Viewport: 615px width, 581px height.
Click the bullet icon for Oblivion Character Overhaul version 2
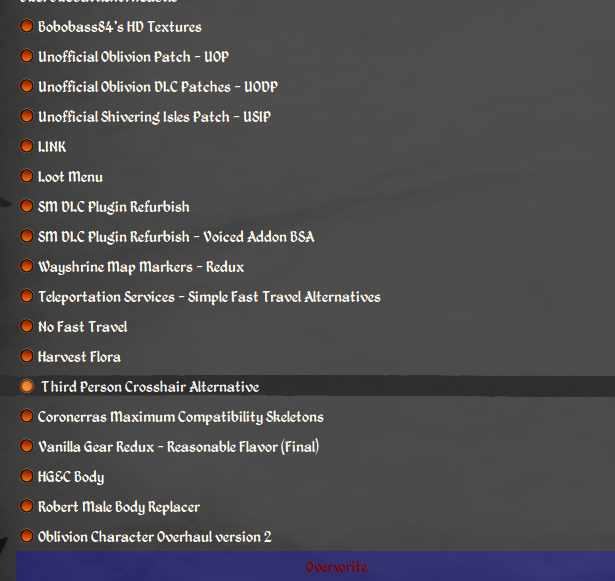point(27,536)
